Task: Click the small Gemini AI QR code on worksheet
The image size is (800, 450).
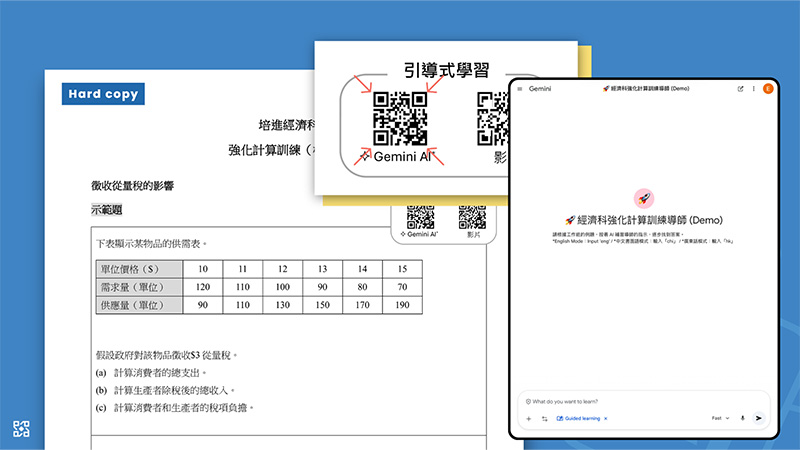Action: 420,217
